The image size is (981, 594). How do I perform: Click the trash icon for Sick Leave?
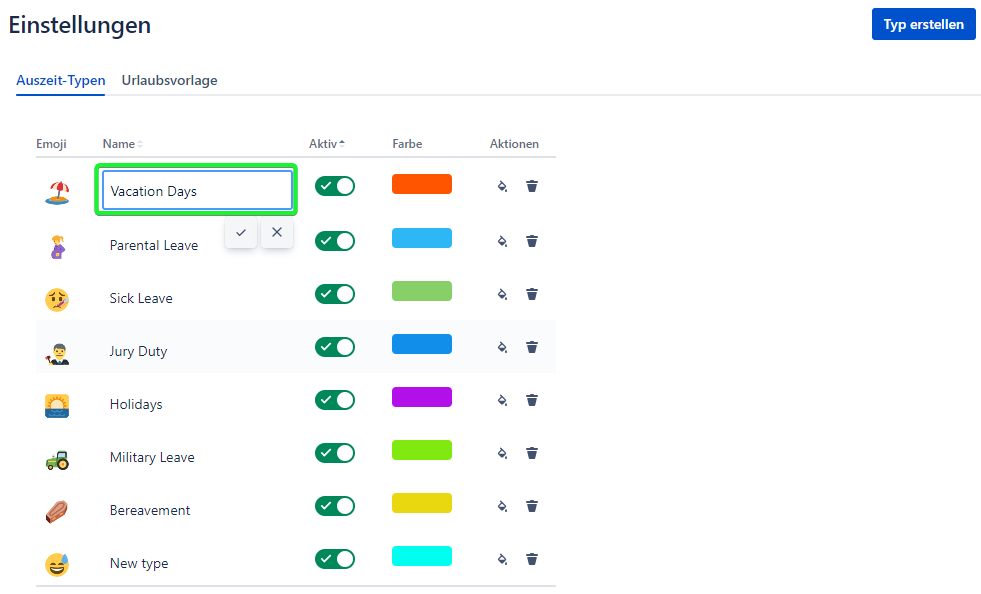[532, 294]
